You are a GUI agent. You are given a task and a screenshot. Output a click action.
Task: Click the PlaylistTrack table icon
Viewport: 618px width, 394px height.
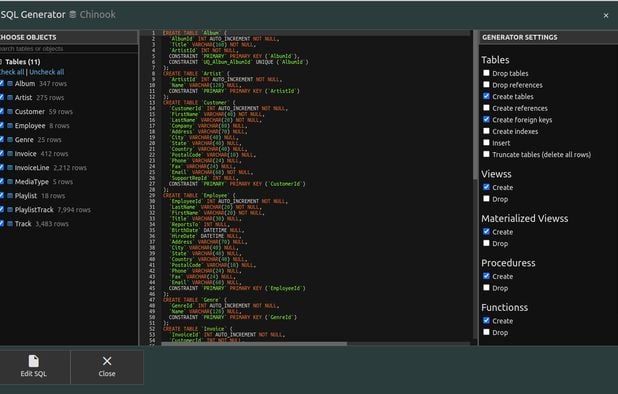[10, 210]
